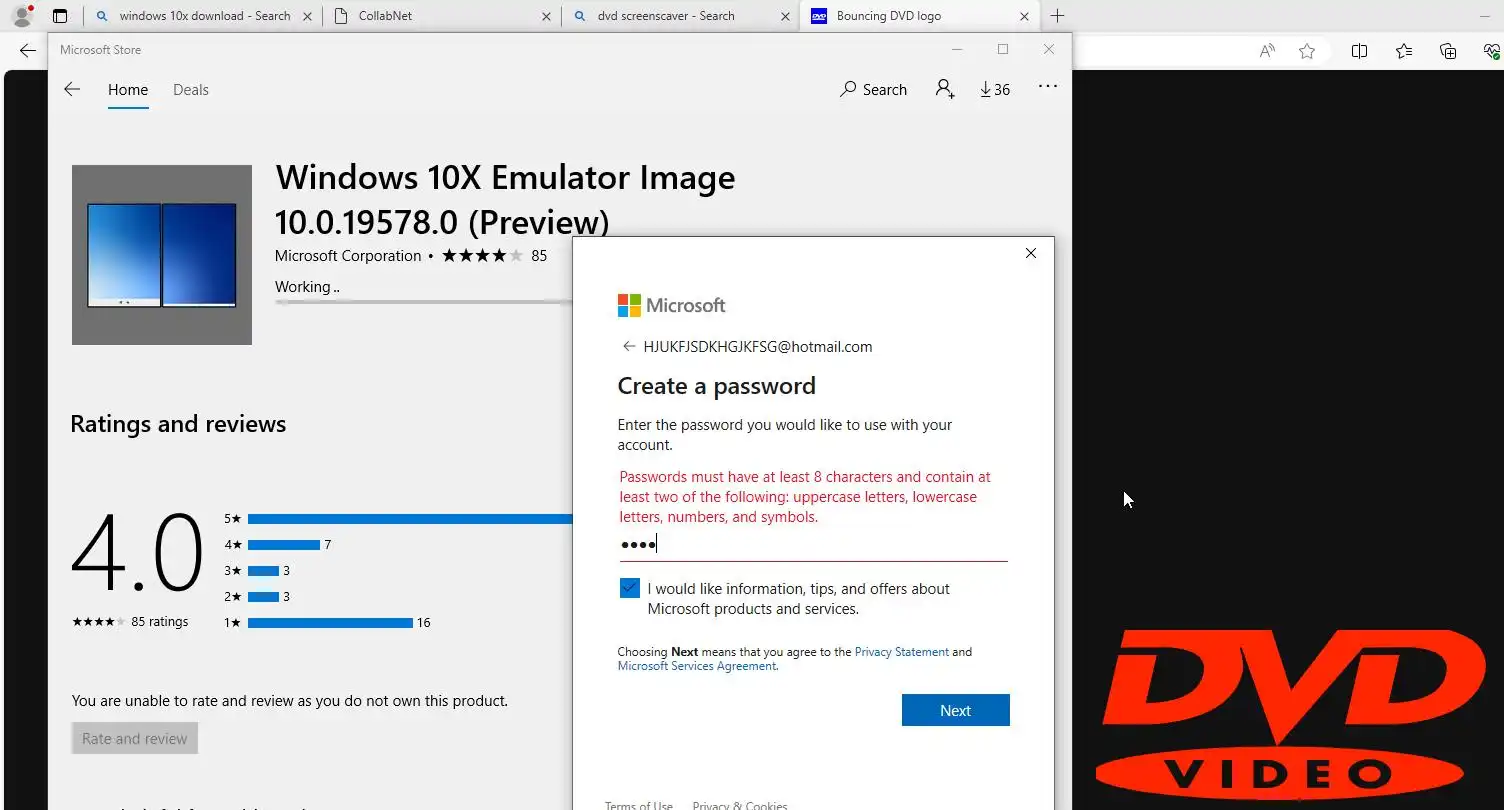The height and width of the screenshot is (810, 1504).
Task: Open the Store downloads queue showing 36
Action: click(995, 89)
